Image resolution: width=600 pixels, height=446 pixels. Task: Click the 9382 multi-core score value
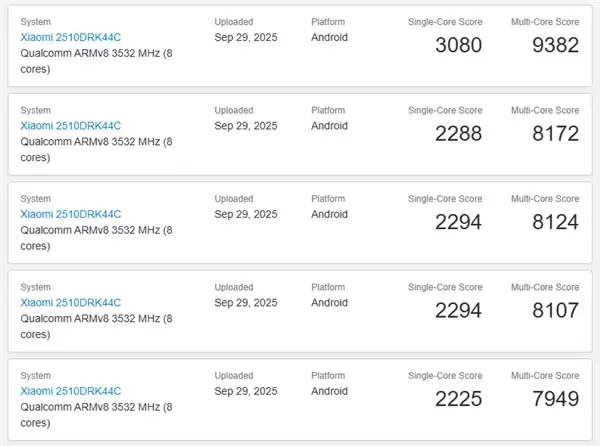[555, 45]
